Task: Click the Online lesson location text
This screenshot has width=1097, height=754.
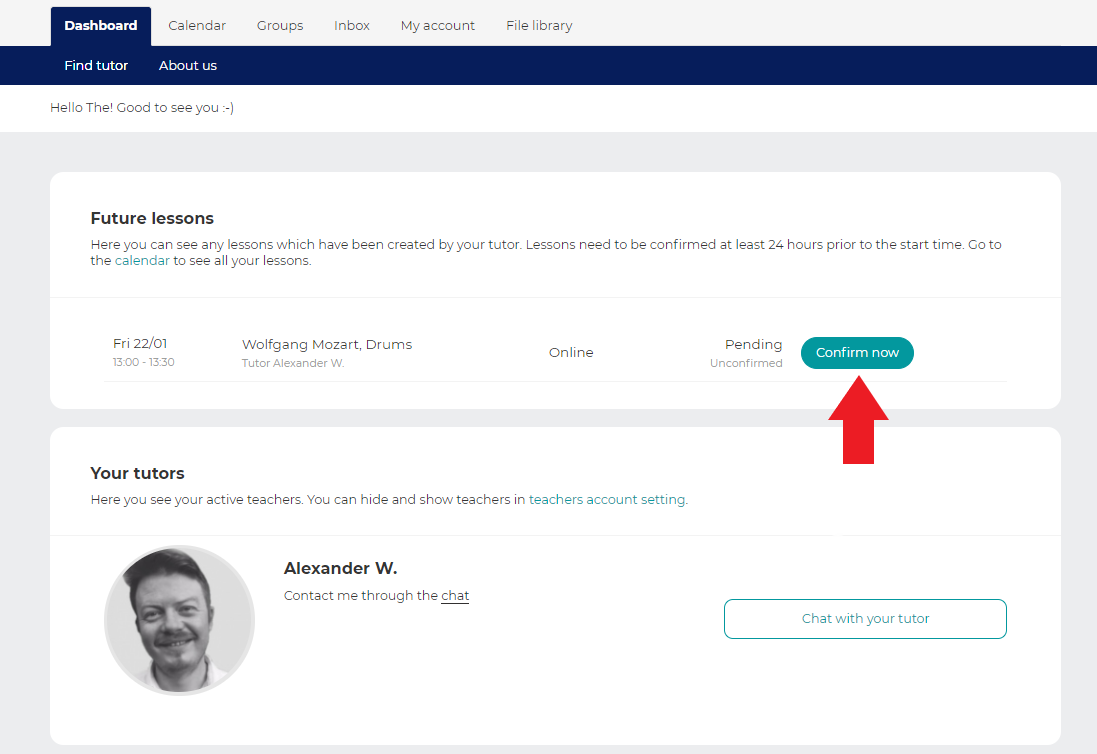Action: 571,353
